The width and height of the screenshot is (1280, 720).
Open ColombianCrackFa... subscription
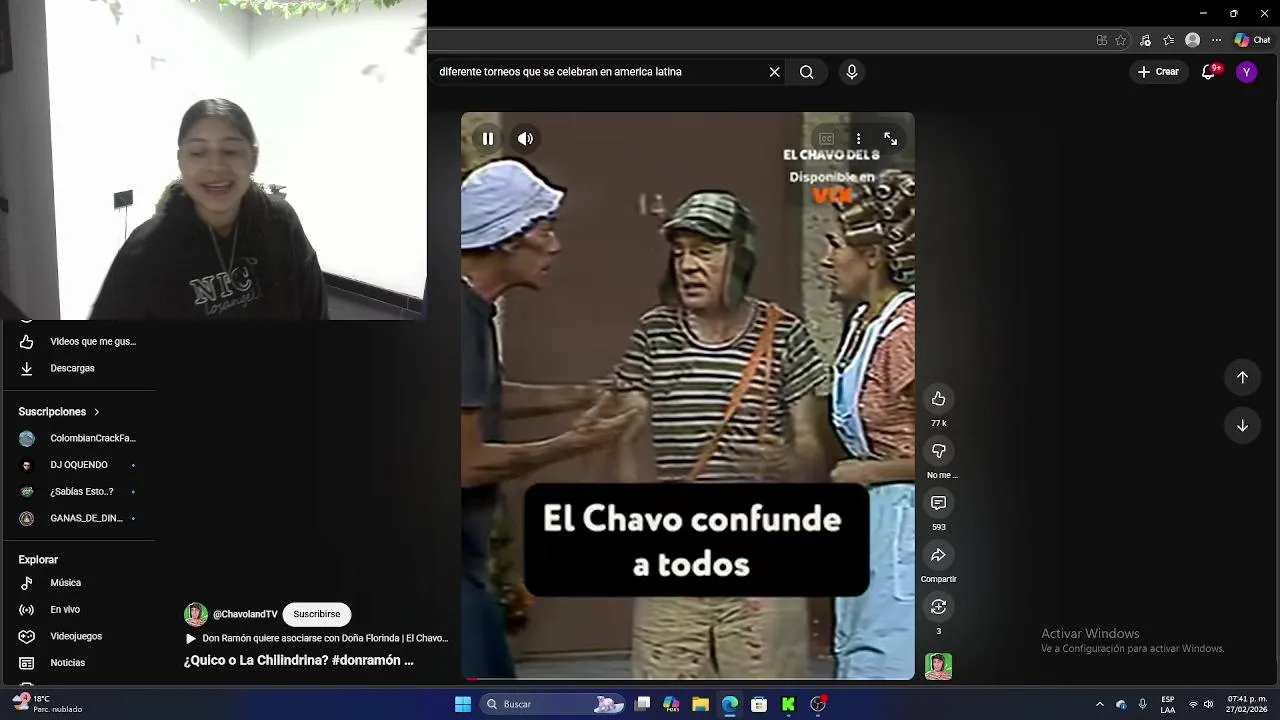(78, 438)
